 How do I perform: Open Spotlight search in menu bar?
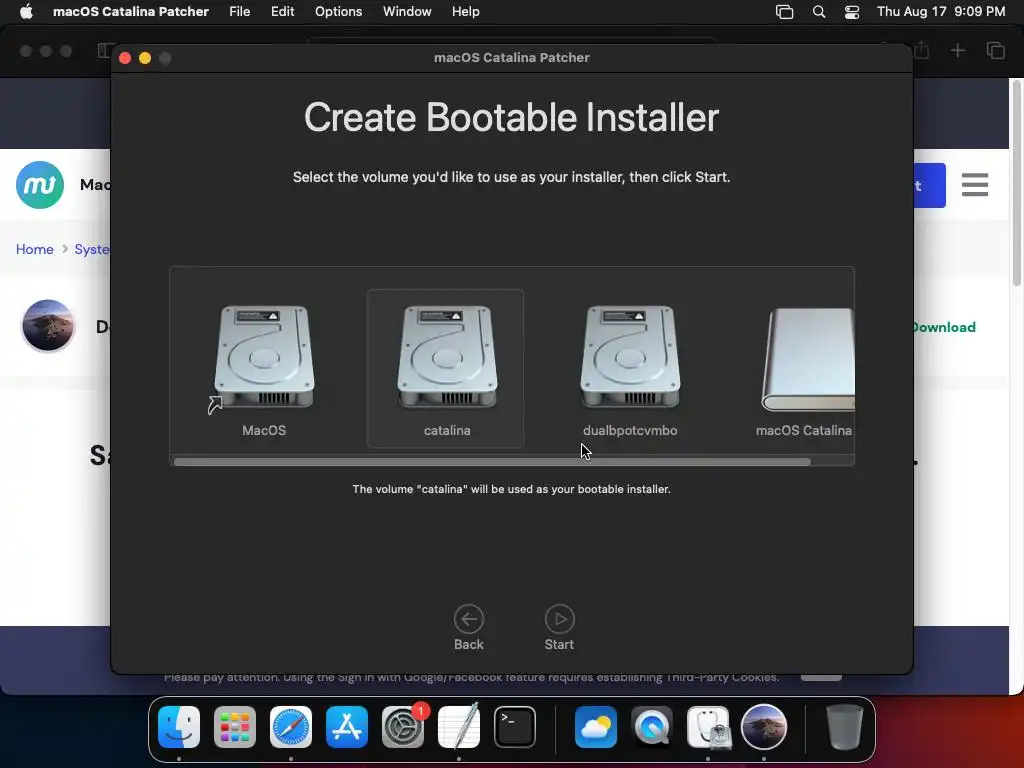pos(818,12)
